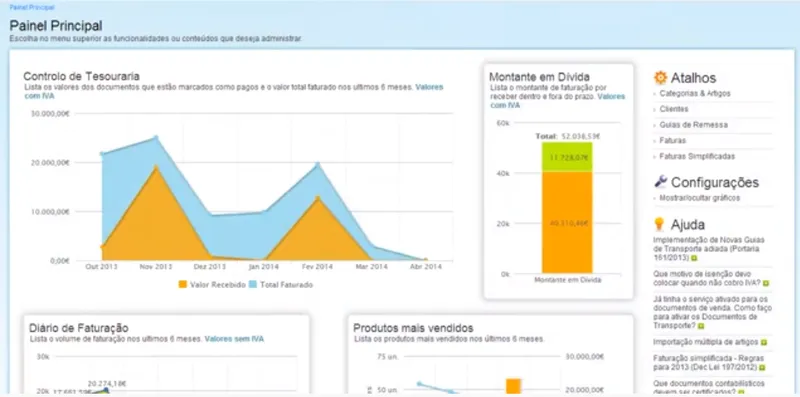Click green icon after Portaria 161/2013 article
800x397 pixels.
694,259
